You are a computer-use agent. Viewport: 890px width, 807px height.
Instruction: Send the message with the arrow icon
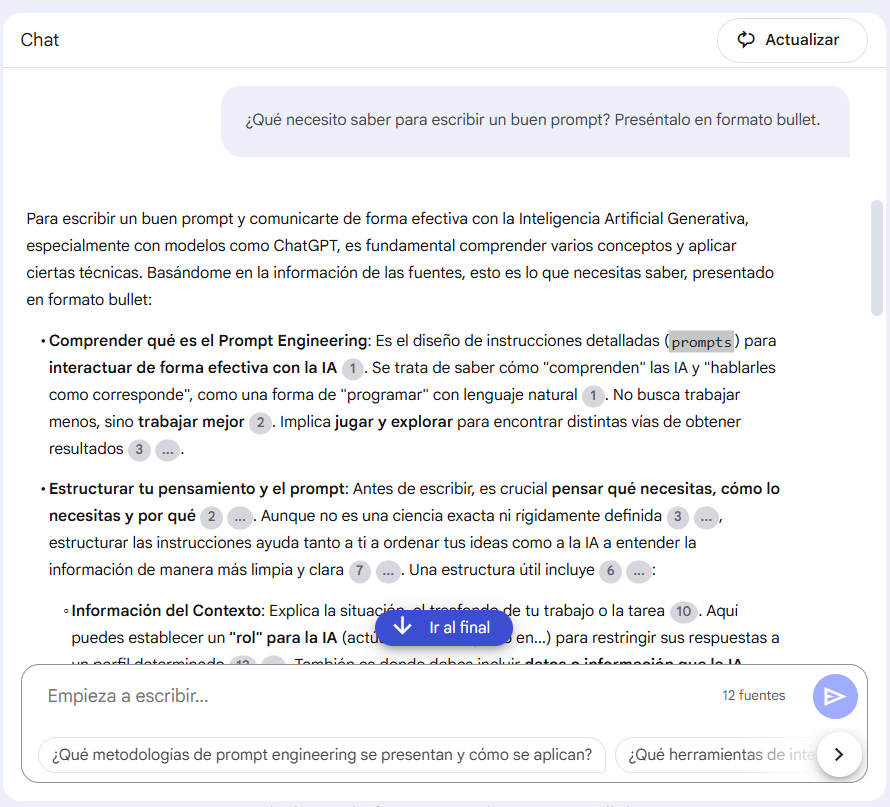835,696
